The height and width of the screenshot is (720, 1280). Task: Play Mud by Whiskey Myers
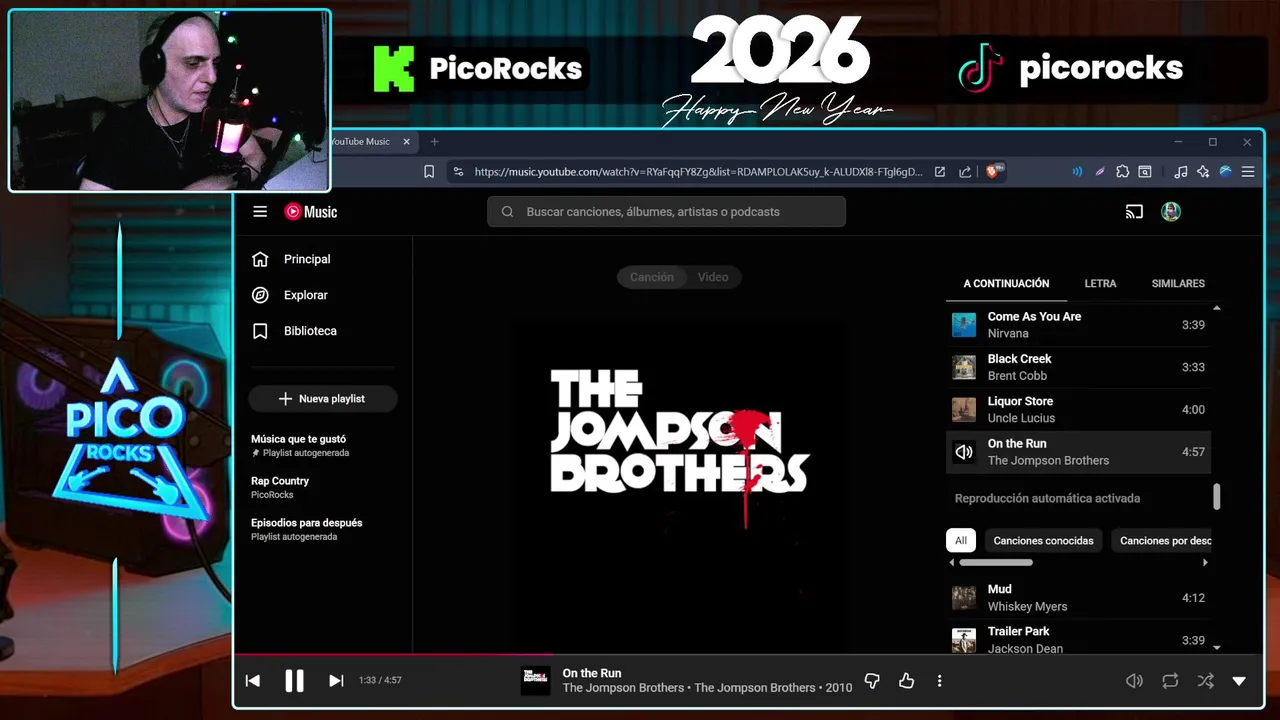point(1078,598)
